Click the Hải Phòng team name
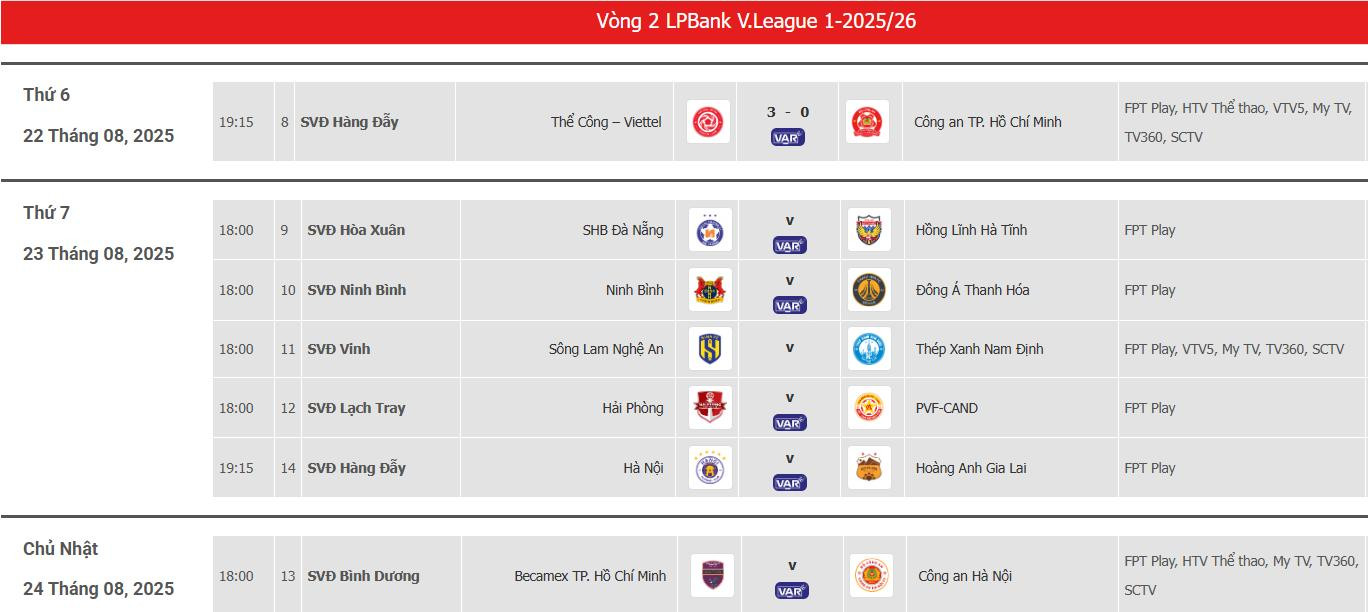1368x612 pixels. pyautogui.click(x=632, y=408)
